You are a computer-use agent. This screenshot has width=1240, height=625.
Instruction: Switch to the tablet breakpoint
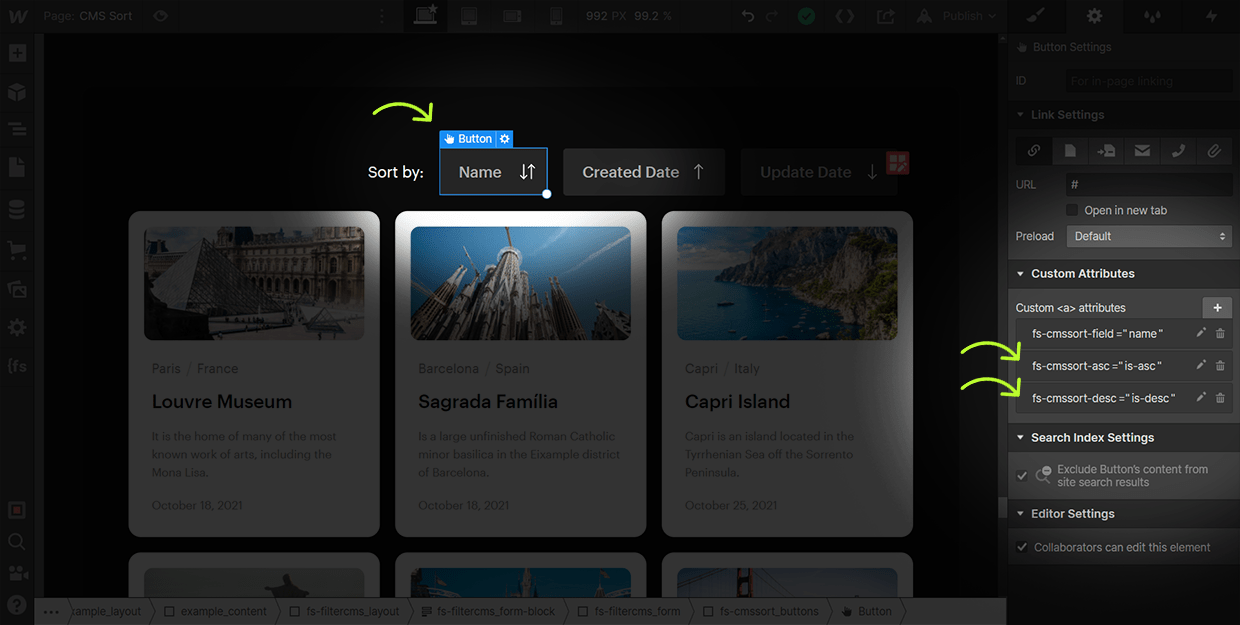[469, 16]
